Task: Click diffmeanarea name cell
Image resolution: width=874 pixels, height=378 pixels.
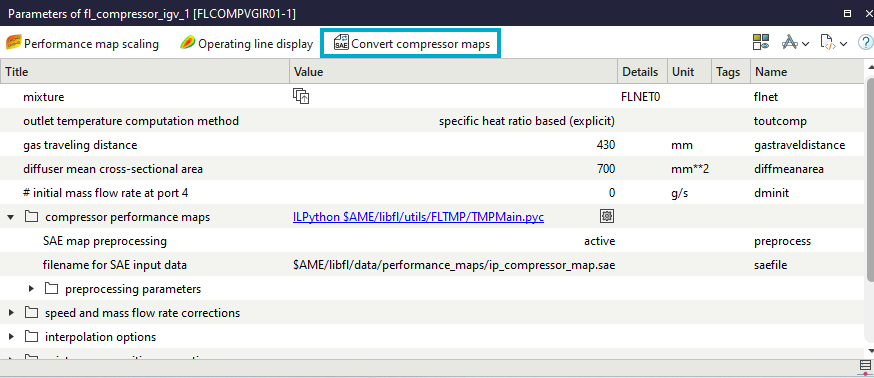Action: click(788, 169)
